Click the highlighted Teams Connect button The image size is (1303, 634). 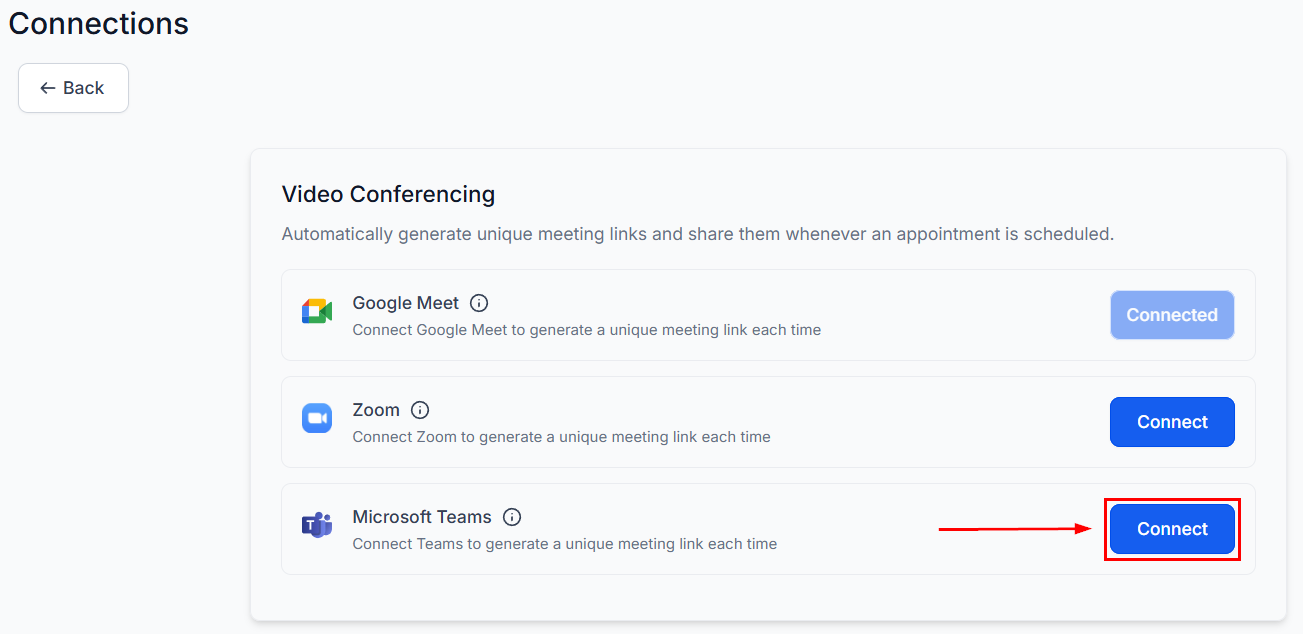[x=1171, y=529]
